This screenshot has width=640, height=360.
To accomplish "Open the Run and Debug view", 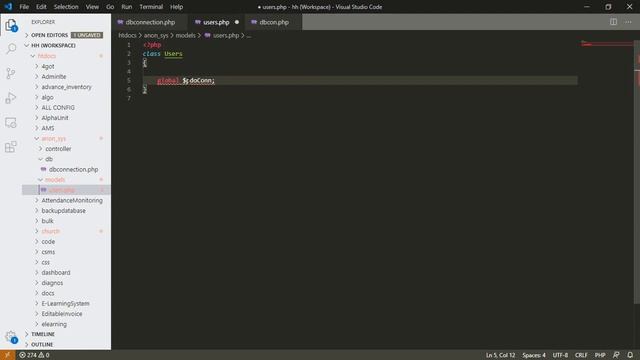I will coord(11,98).
